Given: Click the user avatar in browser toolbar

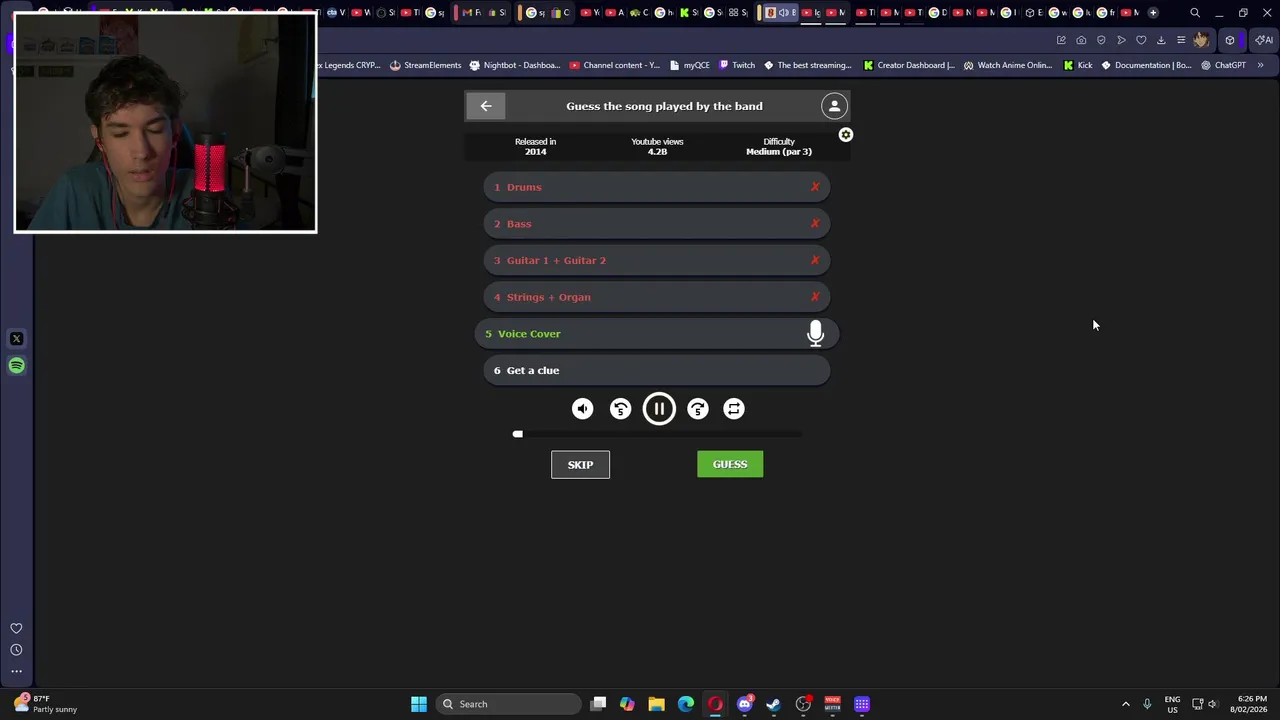Looking at the screenshot, I should [1201, 40].
